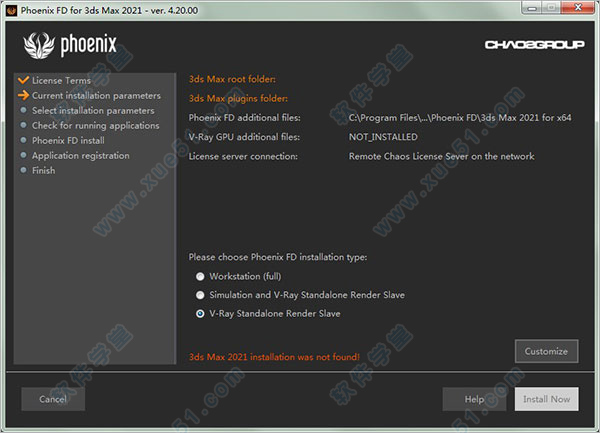This screenshot has width=600, height=433.
Task: Click the NOT_INSTALLED value
Action: 383,137
